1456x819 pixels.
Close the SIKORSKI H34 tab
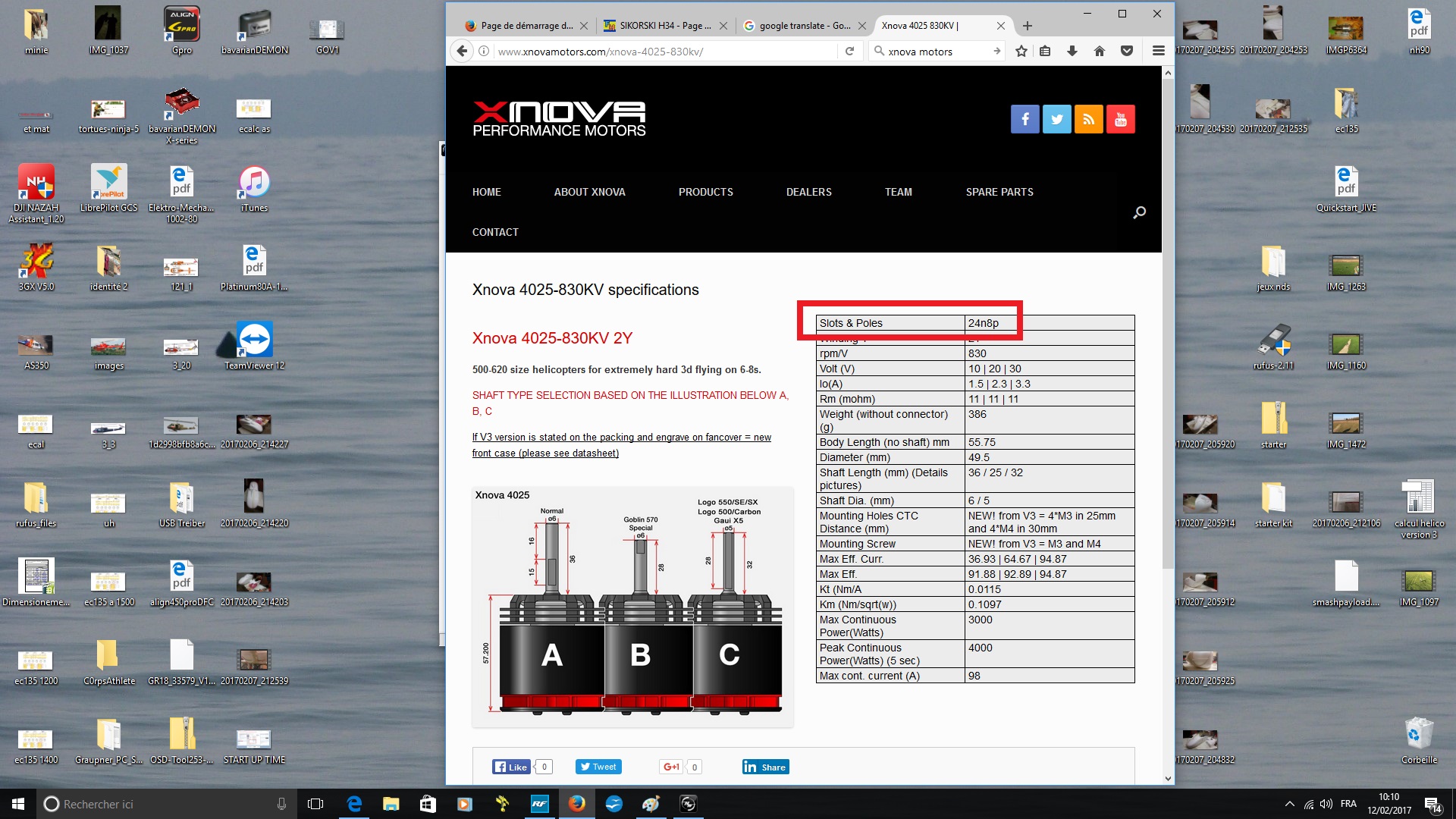723,26
